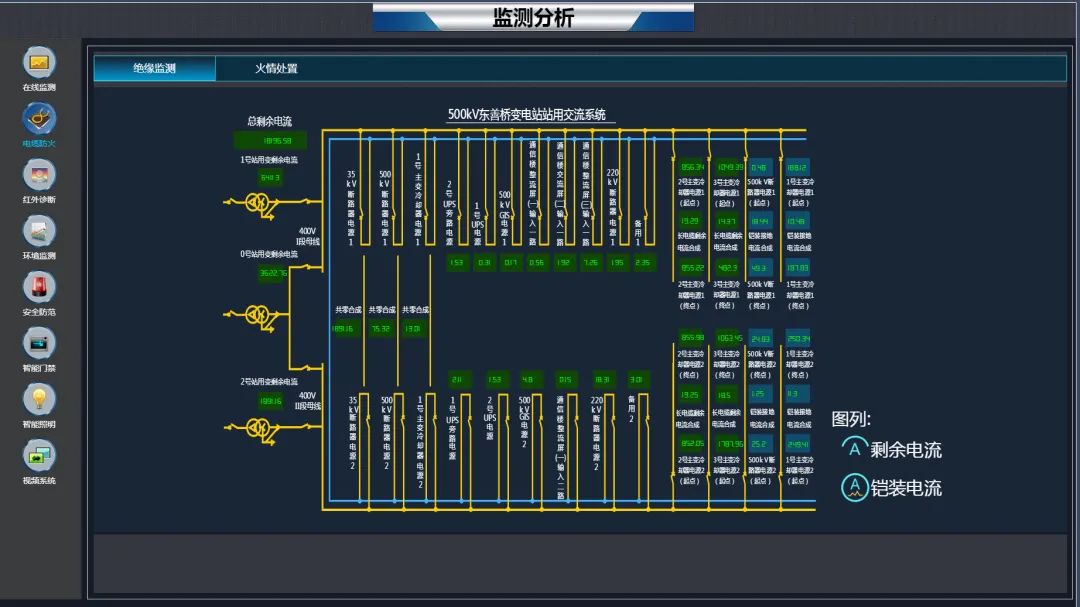
Task: Click the 监测分析 title banner
Action: click(533, 18)
